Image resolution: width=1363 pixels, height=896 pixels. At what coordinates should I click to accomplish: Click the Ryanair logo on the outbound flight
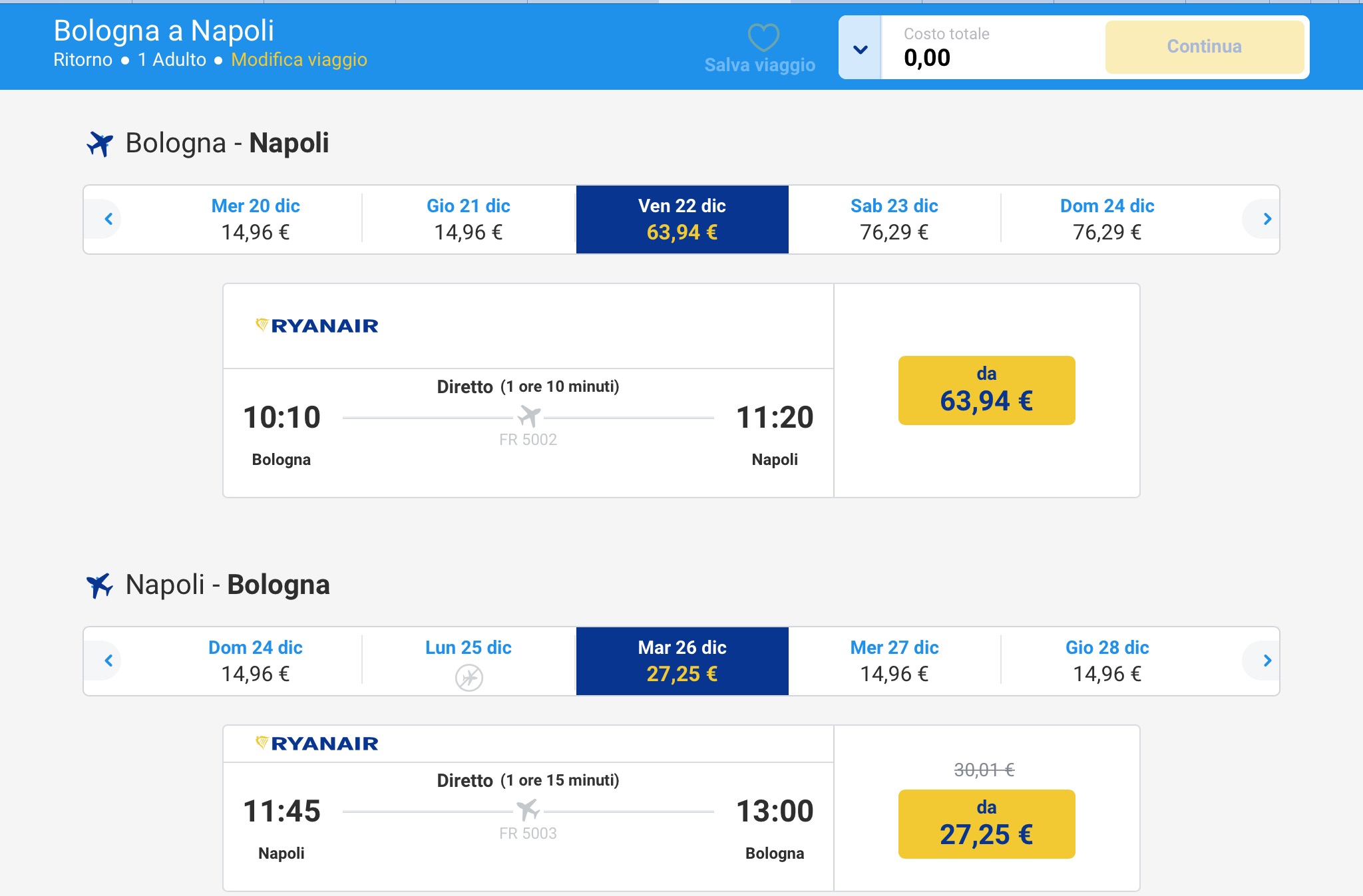point(317,325)
